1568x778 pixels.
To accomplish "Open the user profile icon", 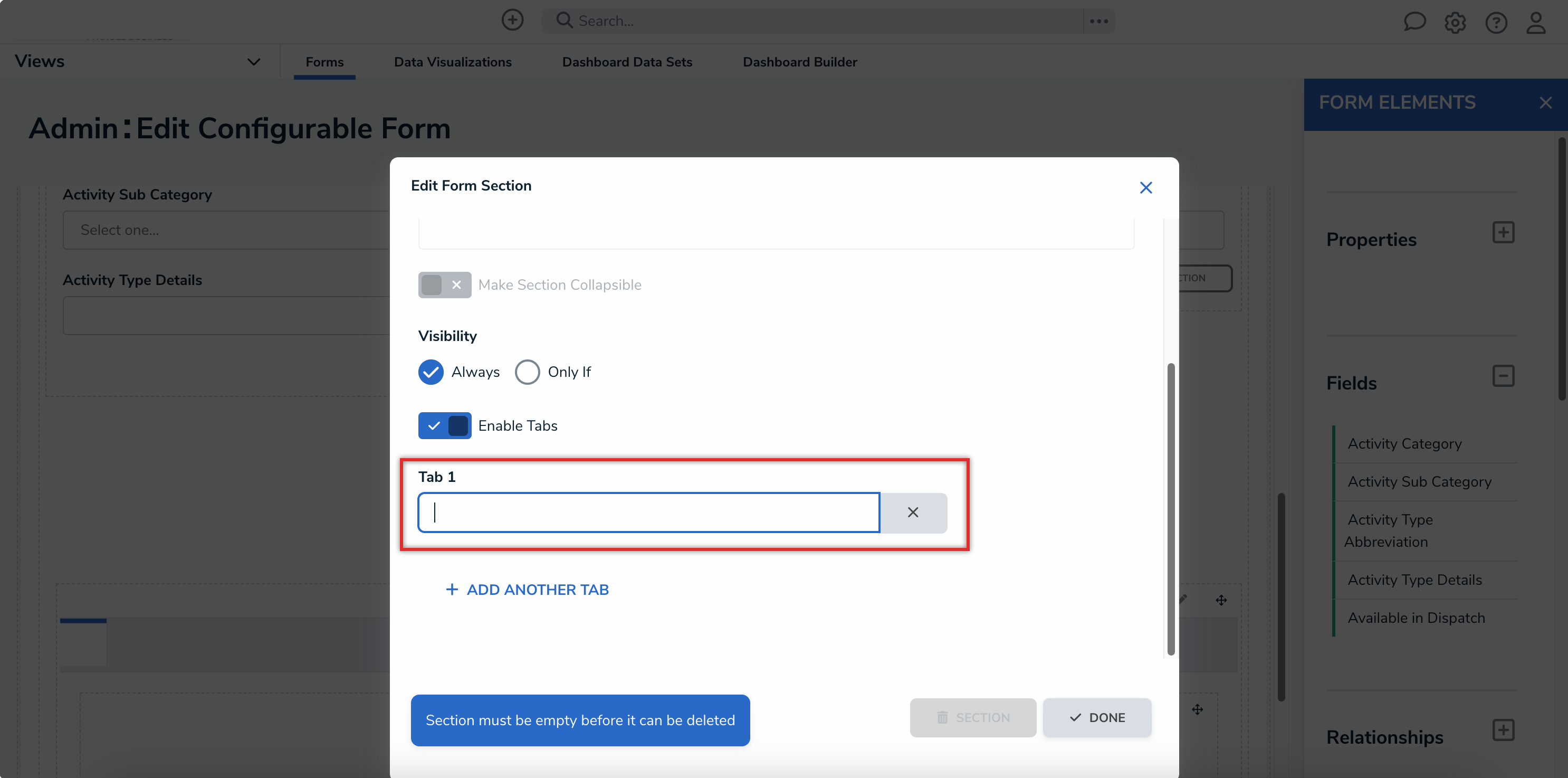I will tap(1536, 23).
